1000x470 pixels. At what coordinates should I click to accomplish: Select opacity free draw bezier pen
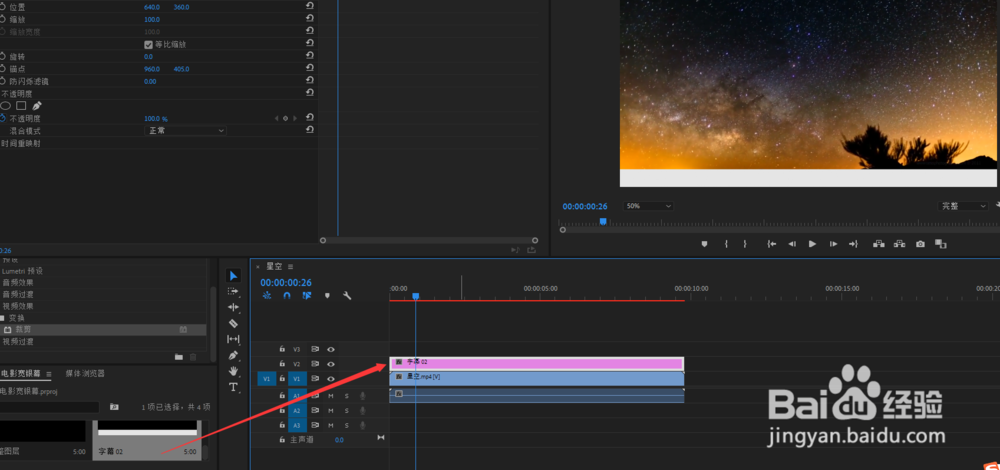coord(37,106)
